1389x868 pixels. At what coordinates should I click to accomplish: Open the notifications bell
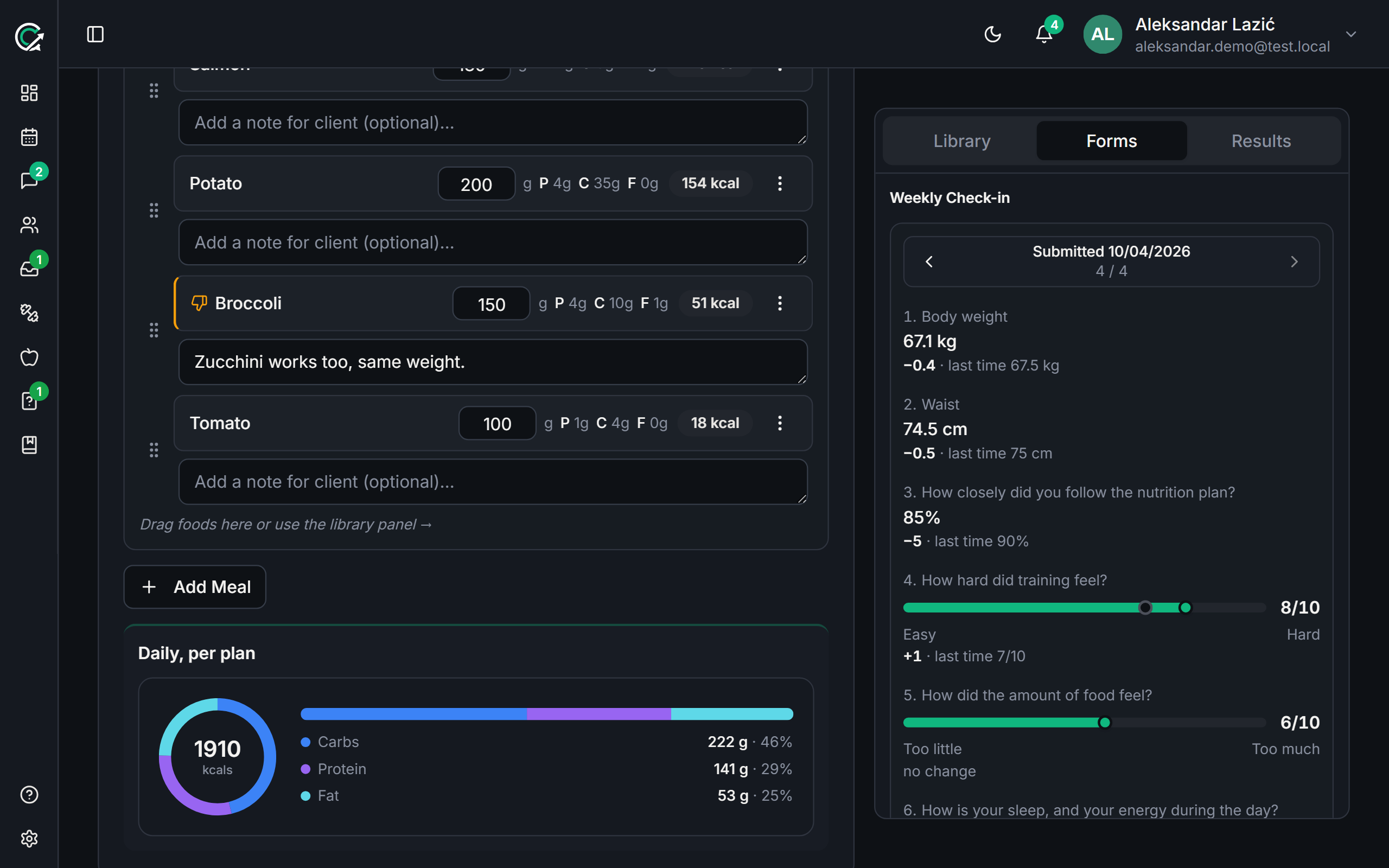1044,34
